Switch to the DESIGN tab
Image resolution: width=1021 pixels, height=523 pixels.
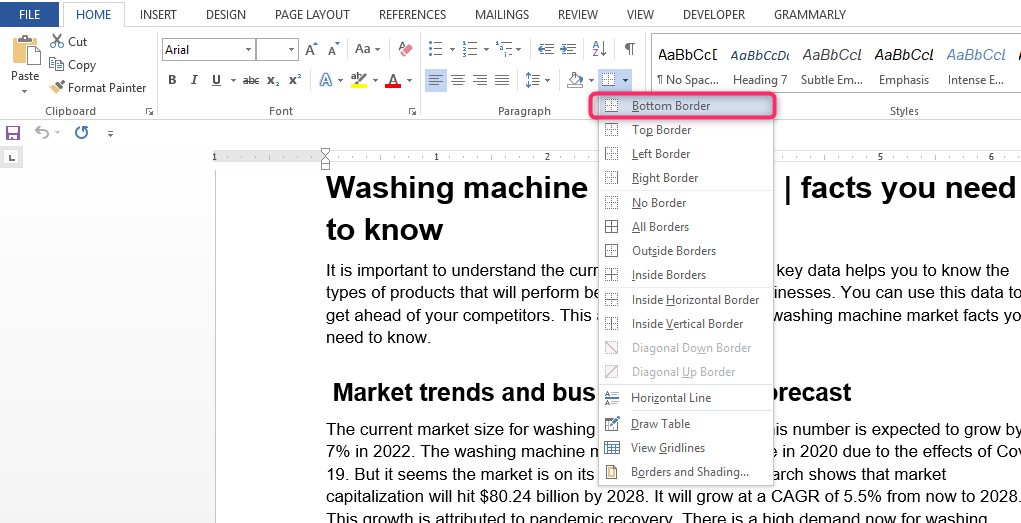pos(226,14)
